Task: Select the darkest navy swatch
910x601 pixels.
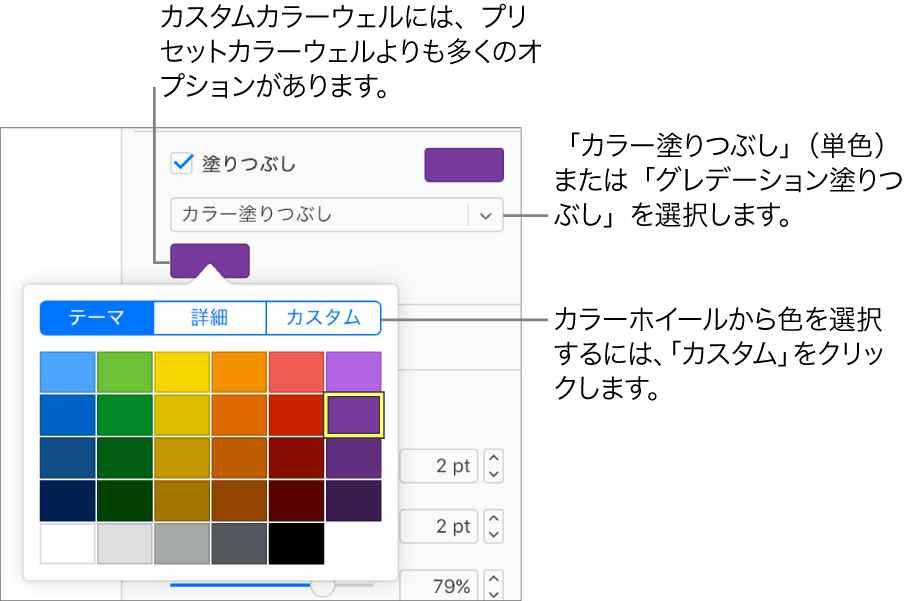Action: [x=67, y=501]
